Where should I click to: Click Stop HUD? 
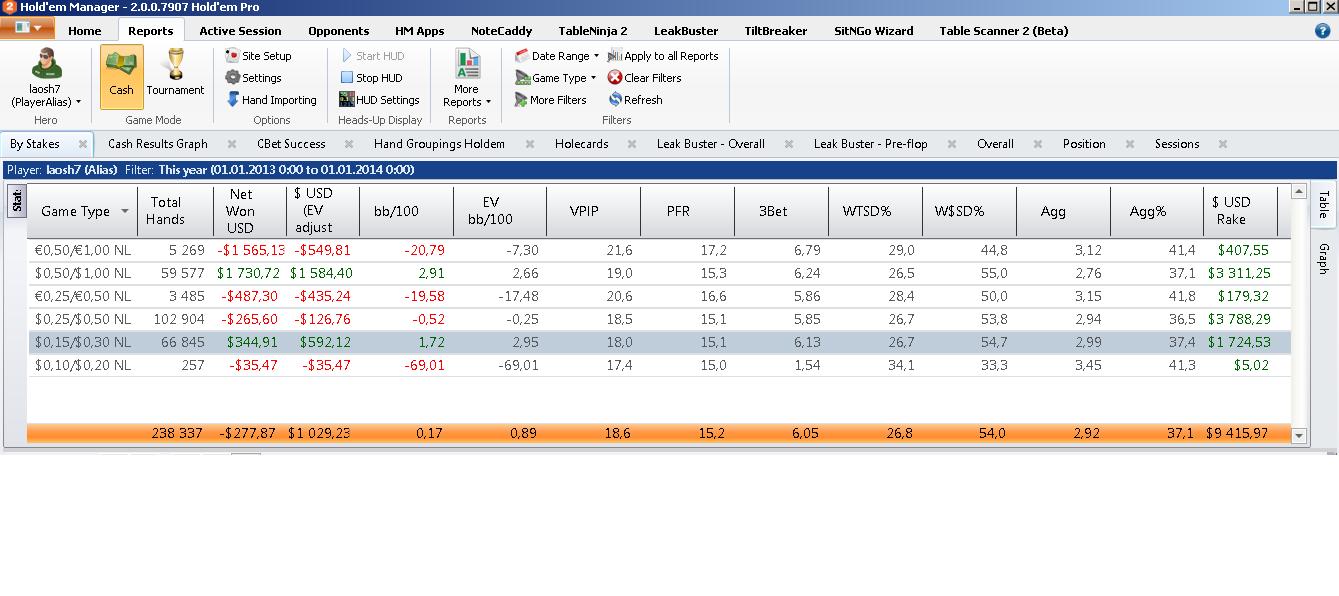[x=371, y=78]
